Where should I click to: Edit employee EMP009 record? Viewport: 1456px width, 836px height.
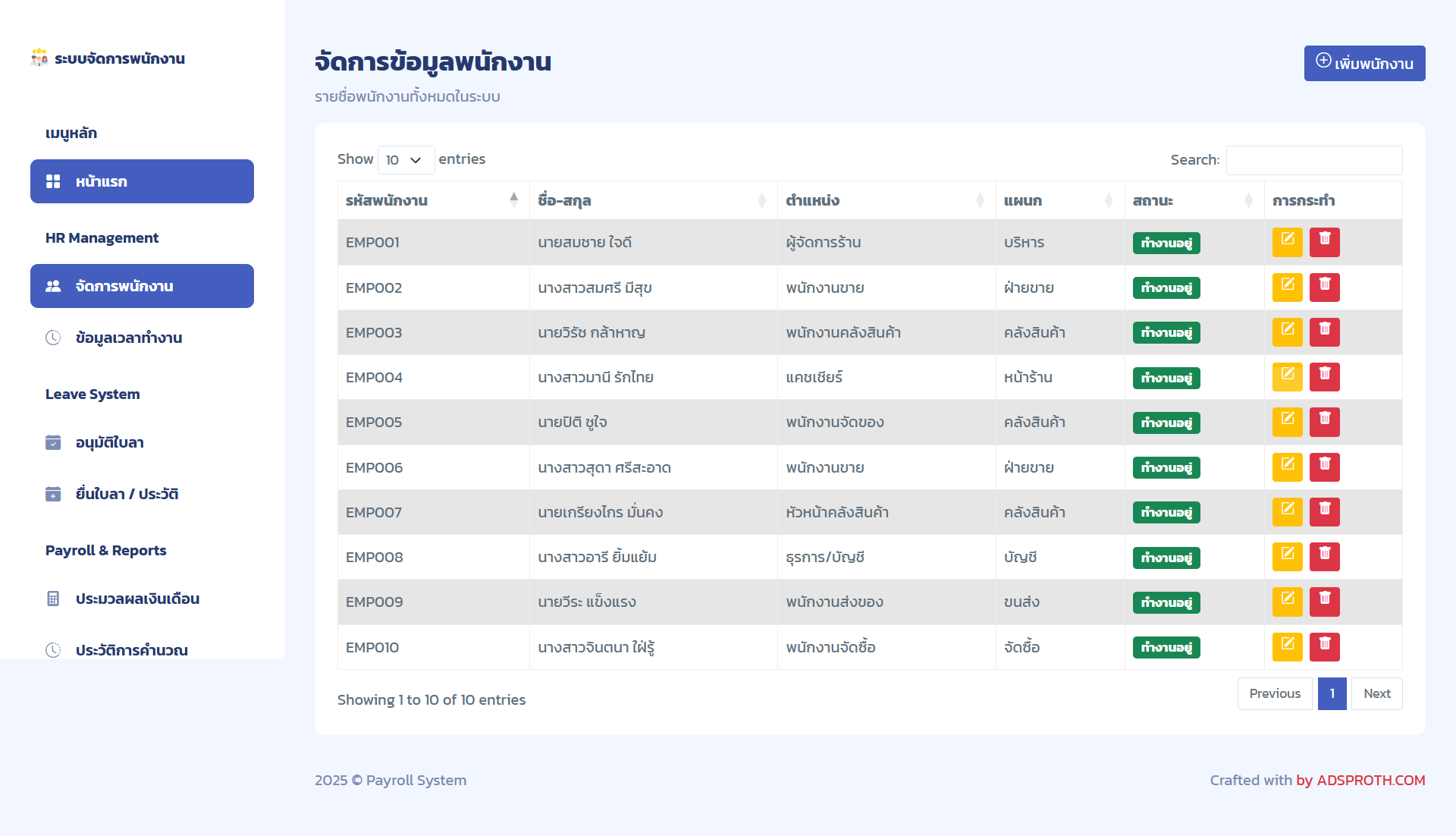1287,602
